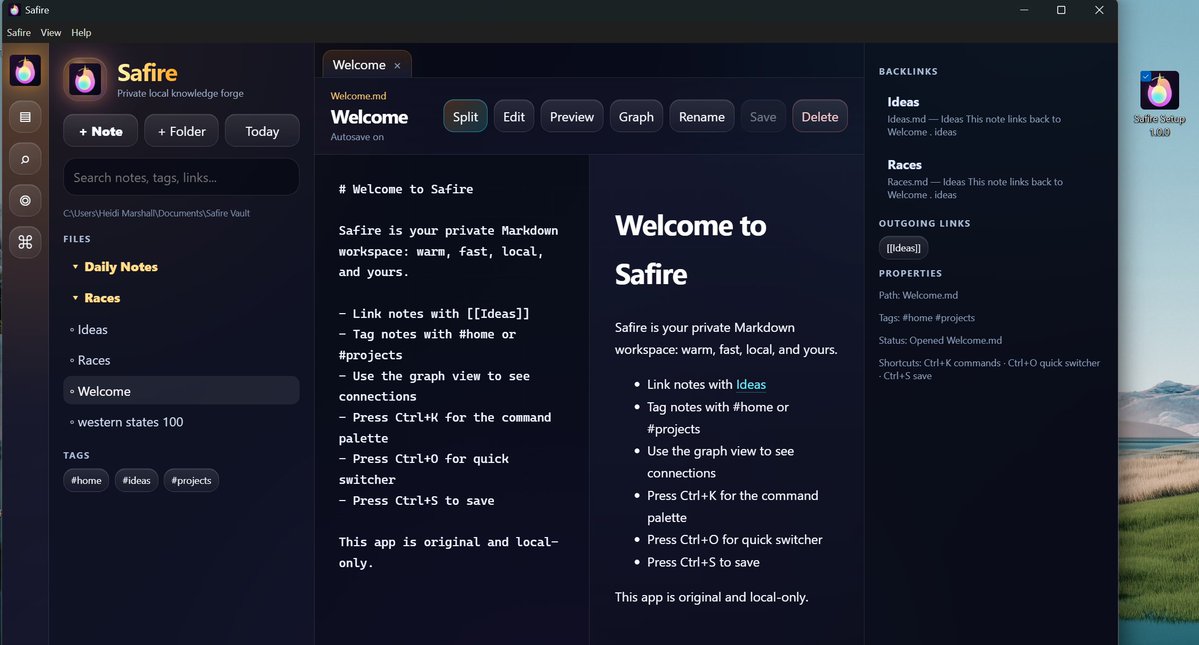
Task: Open the View menu
Action: [50, 33]
